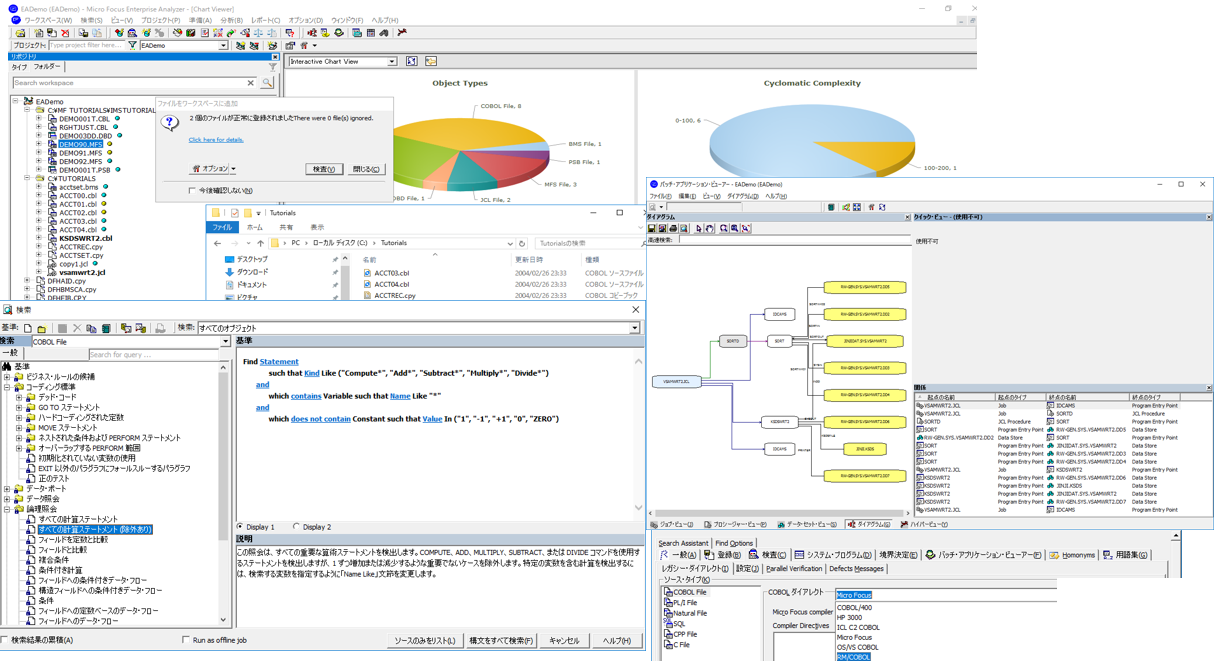Click the copy icon in search toolbar

[91, 328]
